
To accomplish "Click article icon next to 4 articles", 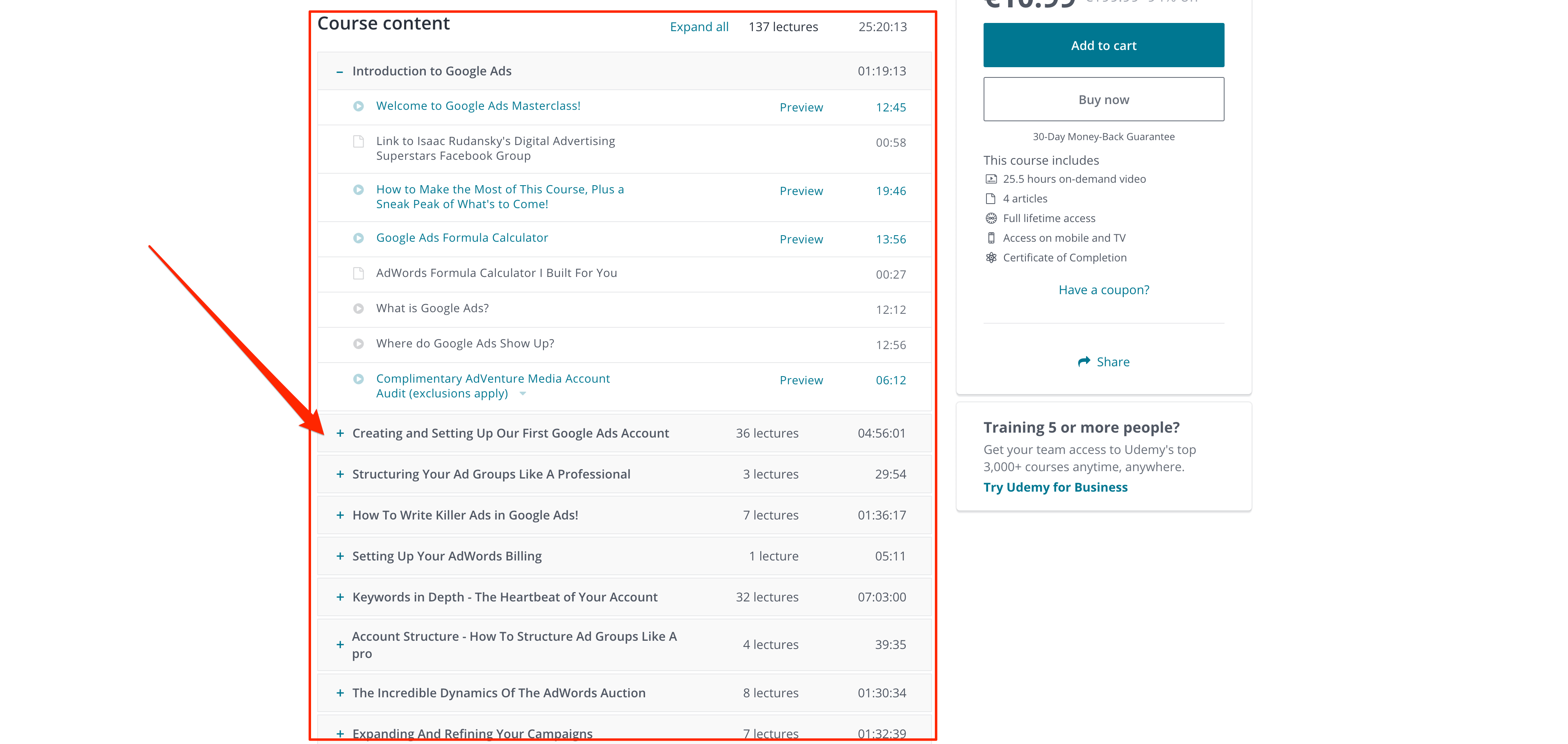I will tap(991, 198).
